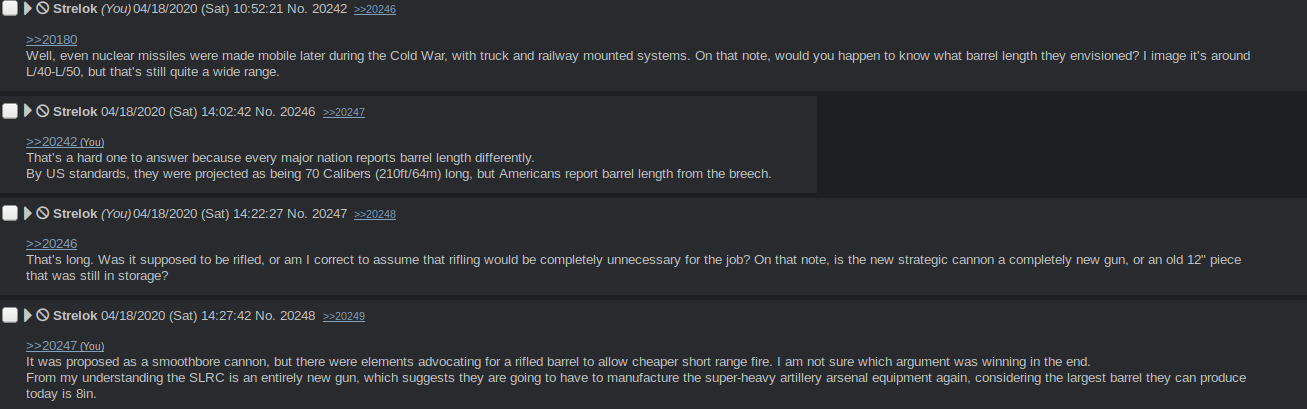Select the checkbox of post No. 20247
This screenshot has height=409, width=1307.
point(10,213)
